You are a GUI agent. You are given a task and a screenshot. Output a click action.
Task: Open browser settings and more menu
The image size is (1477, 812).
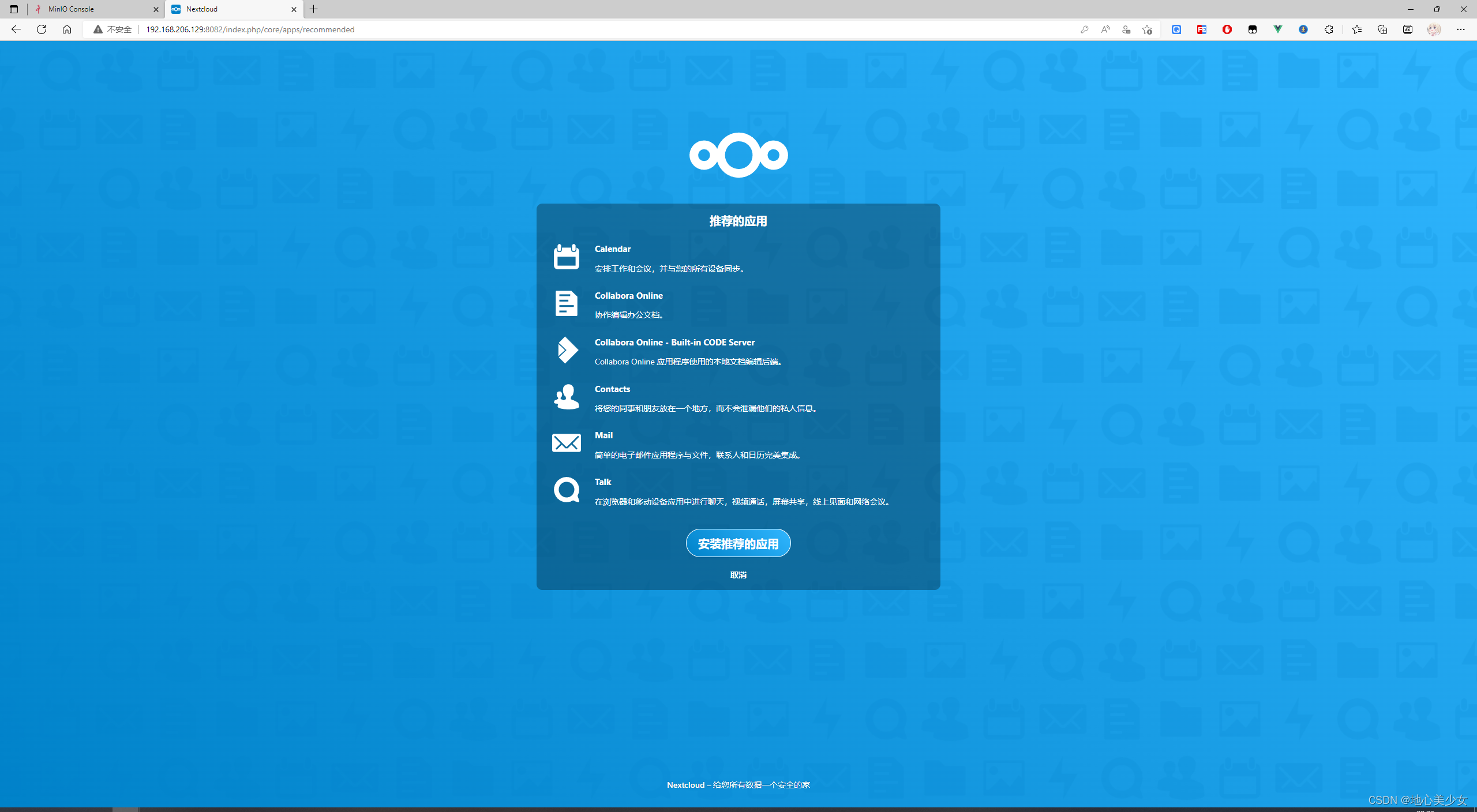1460,29
